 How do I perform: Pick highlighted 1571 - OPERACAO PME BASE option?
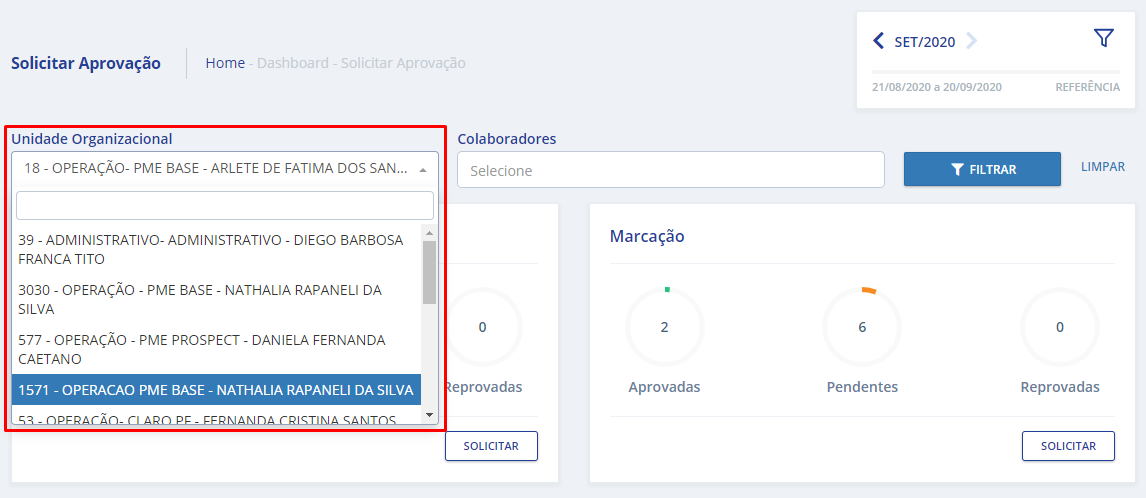pos(215,390)
